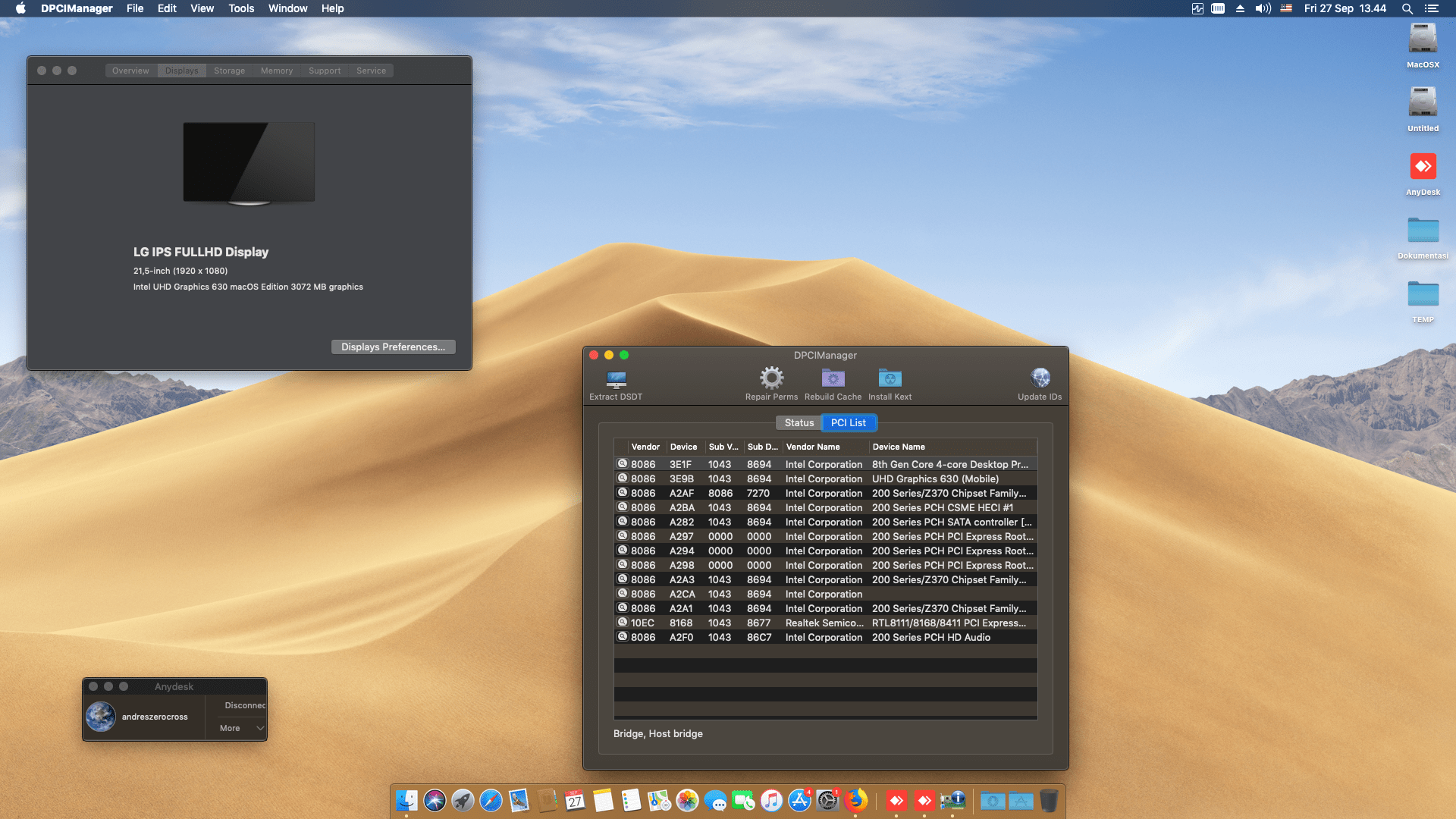Switch to the Support tab
The width and height of the screenshot is (1456, 819).
click(x=325, y=71)
